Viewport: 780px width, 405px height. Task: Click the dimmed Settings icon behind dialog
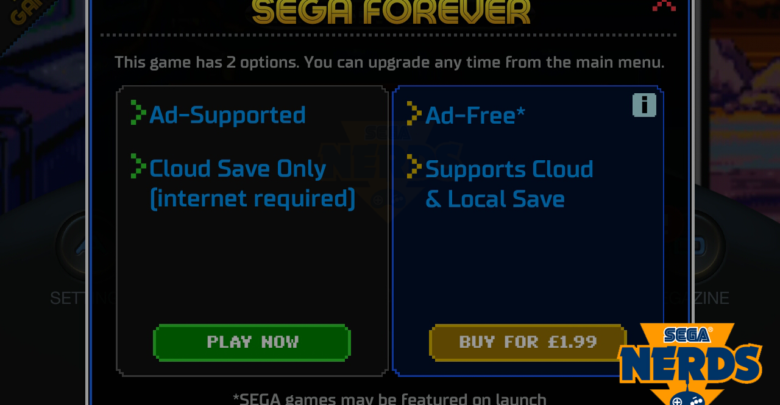coord(75,245)
